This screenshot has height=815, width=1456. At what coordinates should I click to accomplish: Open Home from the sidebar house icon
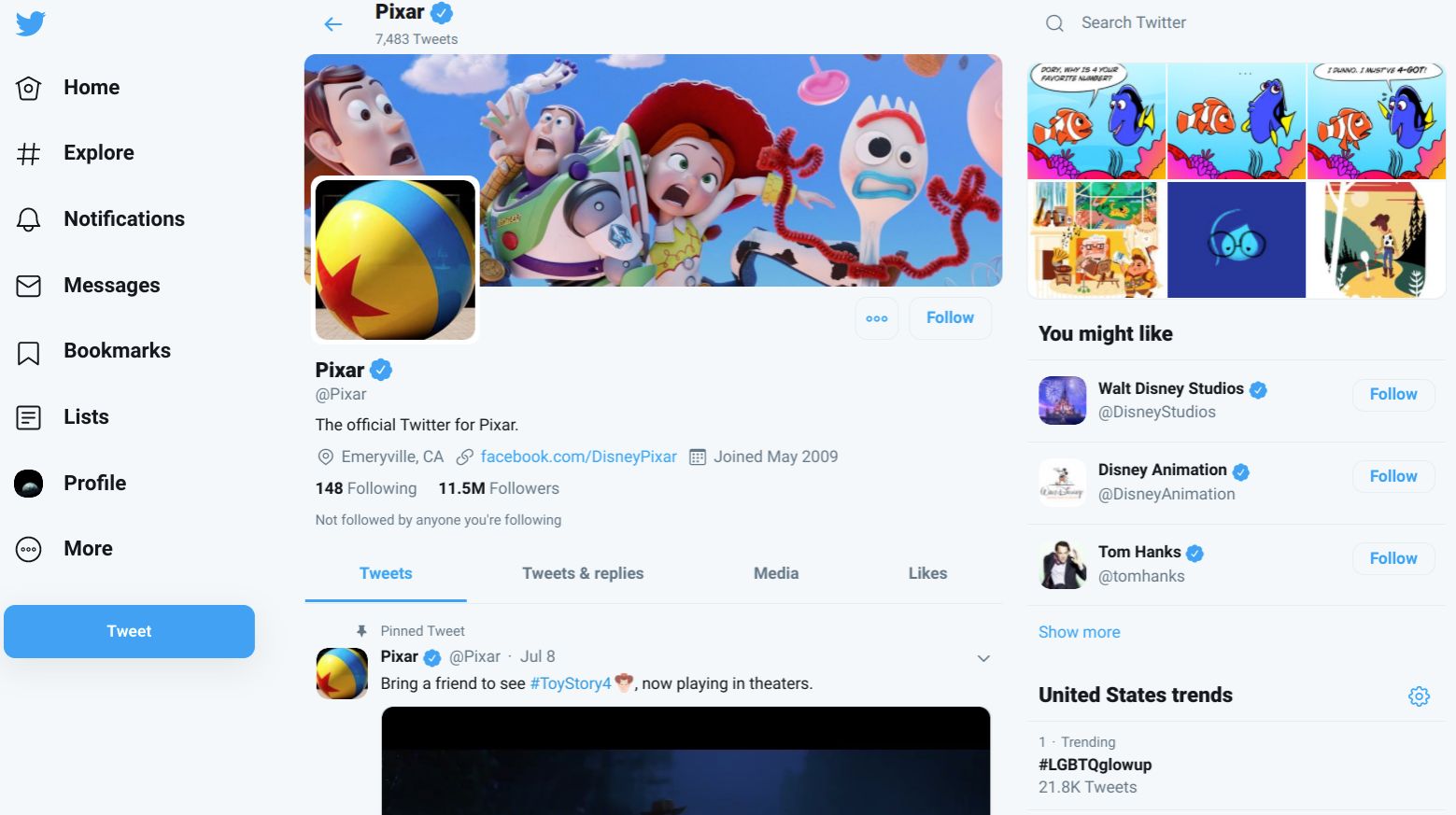29,88
